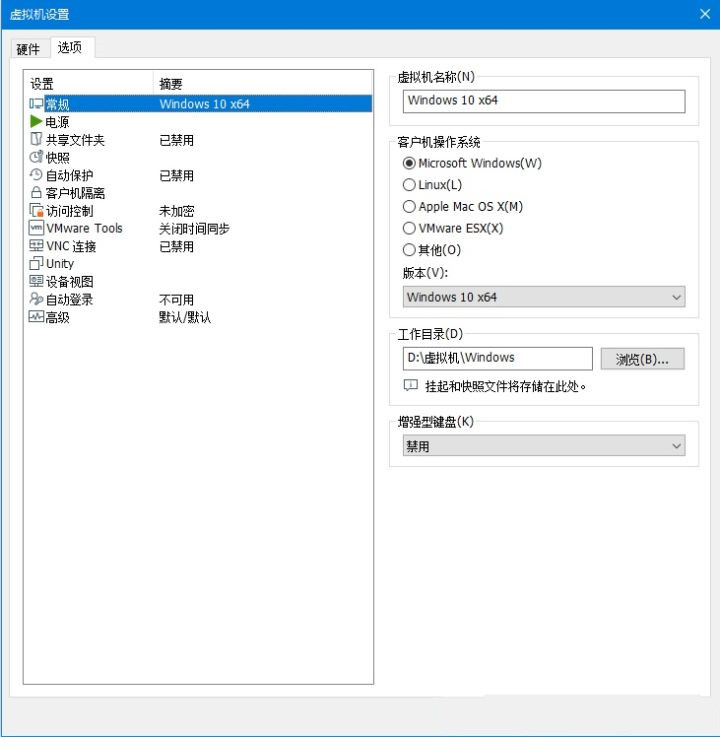Image resolution: width=720 pixels, height=737 pixels.
Task: Select the 共享文件夹 row label
Action: [x=75, y=140]
